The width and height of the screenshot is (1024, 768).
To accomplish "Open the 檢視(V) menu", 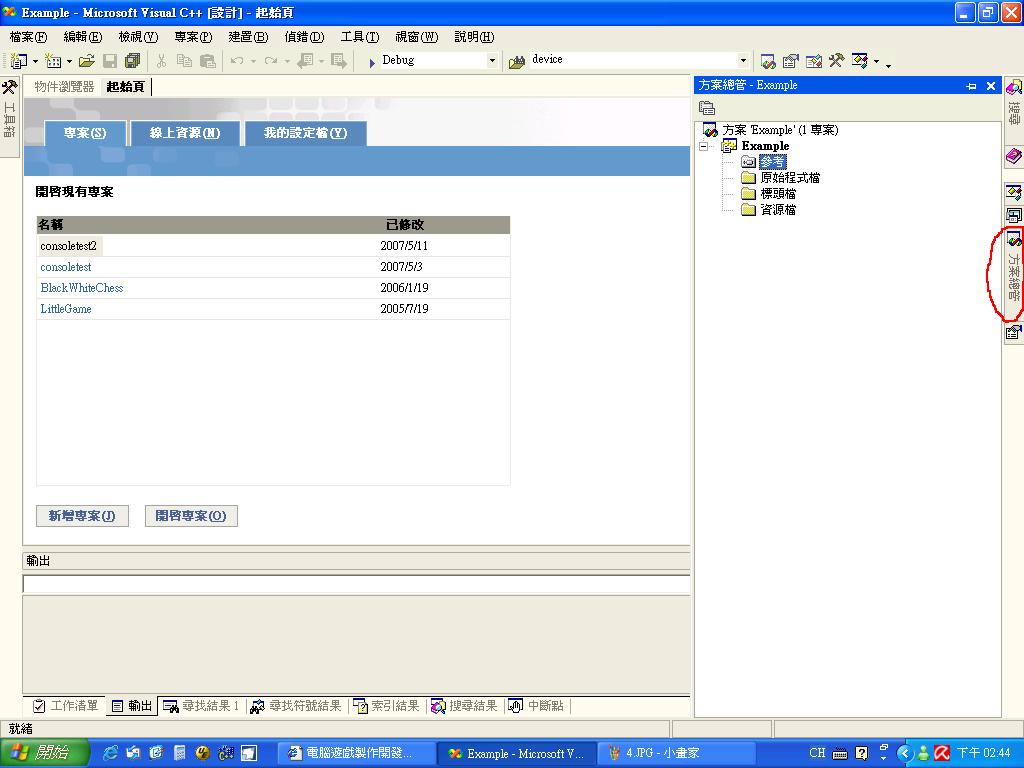I will pos(138,37).
